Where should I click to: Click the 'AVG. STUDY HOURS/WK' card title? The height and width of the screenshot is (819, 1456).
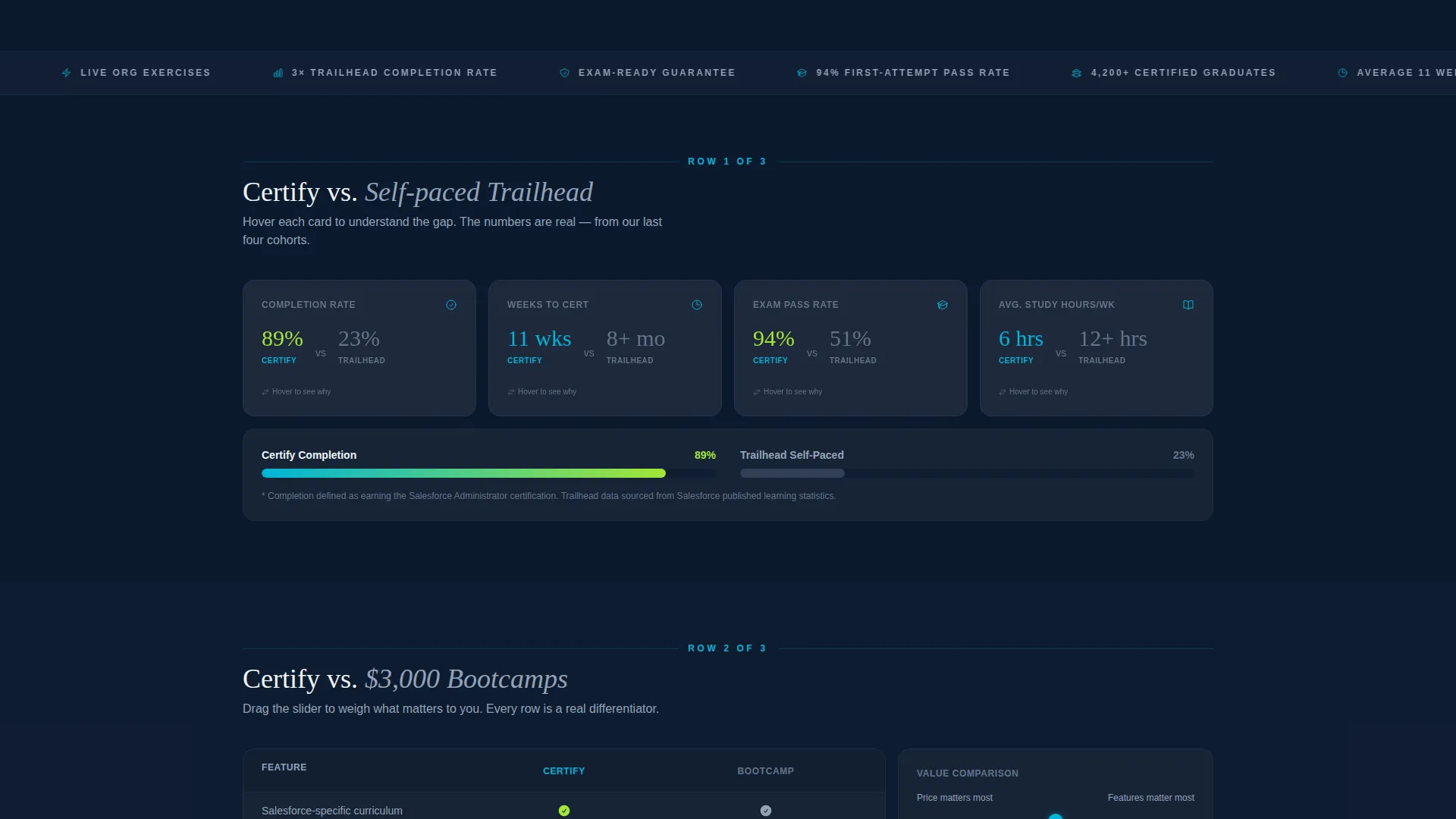pyautogui.click(x=1056, y=305)
